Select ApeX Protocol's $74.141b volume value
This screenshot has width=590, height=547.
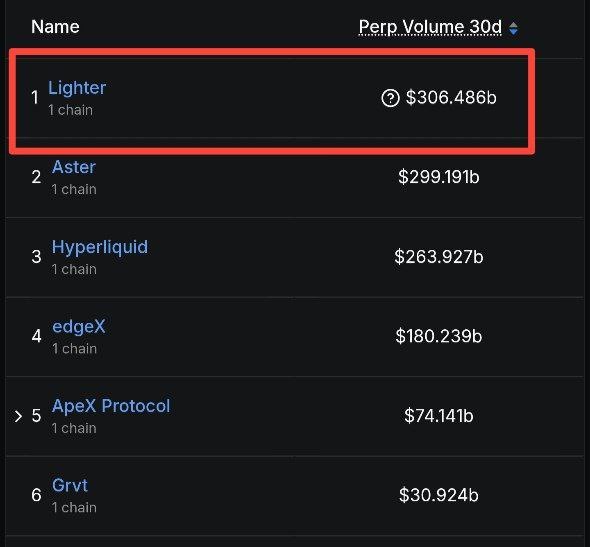click(x=439, y=416)
